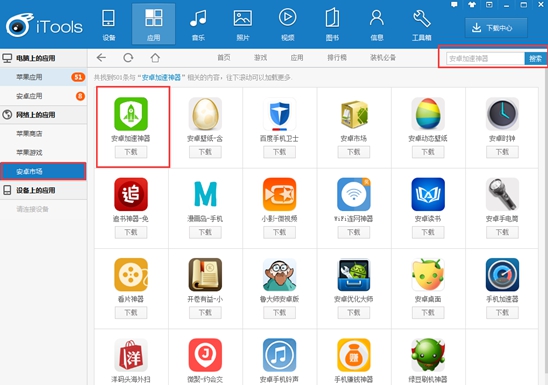Open the 工具箱 (Toolbox) section

(x=421, y=24)
